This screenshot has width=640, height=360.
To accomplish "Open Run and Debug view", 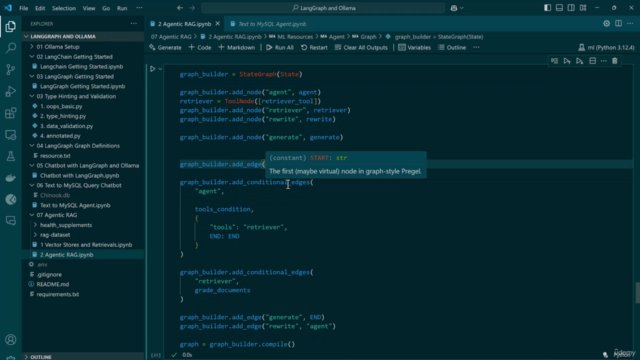I will tap(11, 91).
